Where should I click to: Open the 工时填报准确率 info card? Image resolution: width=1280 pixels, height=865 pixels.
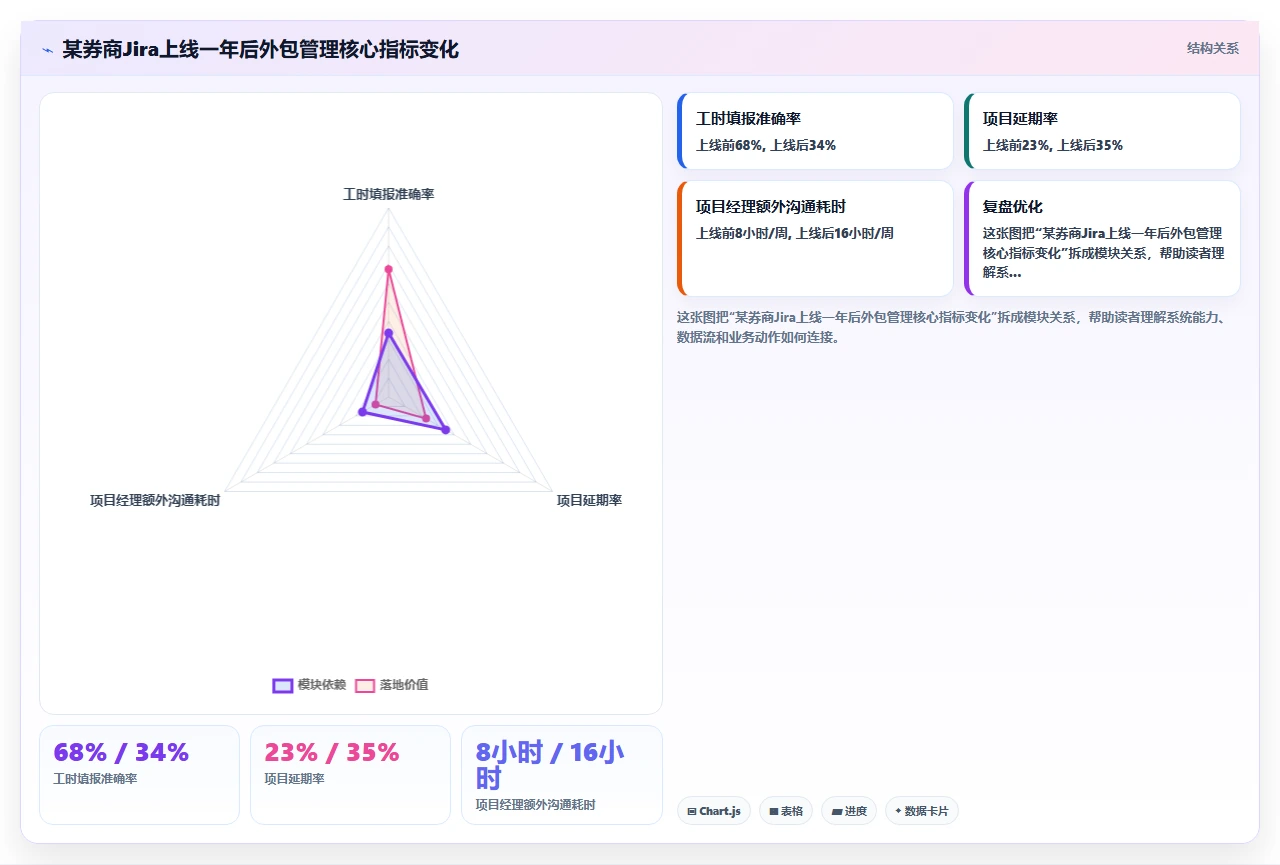pos(815,131)
